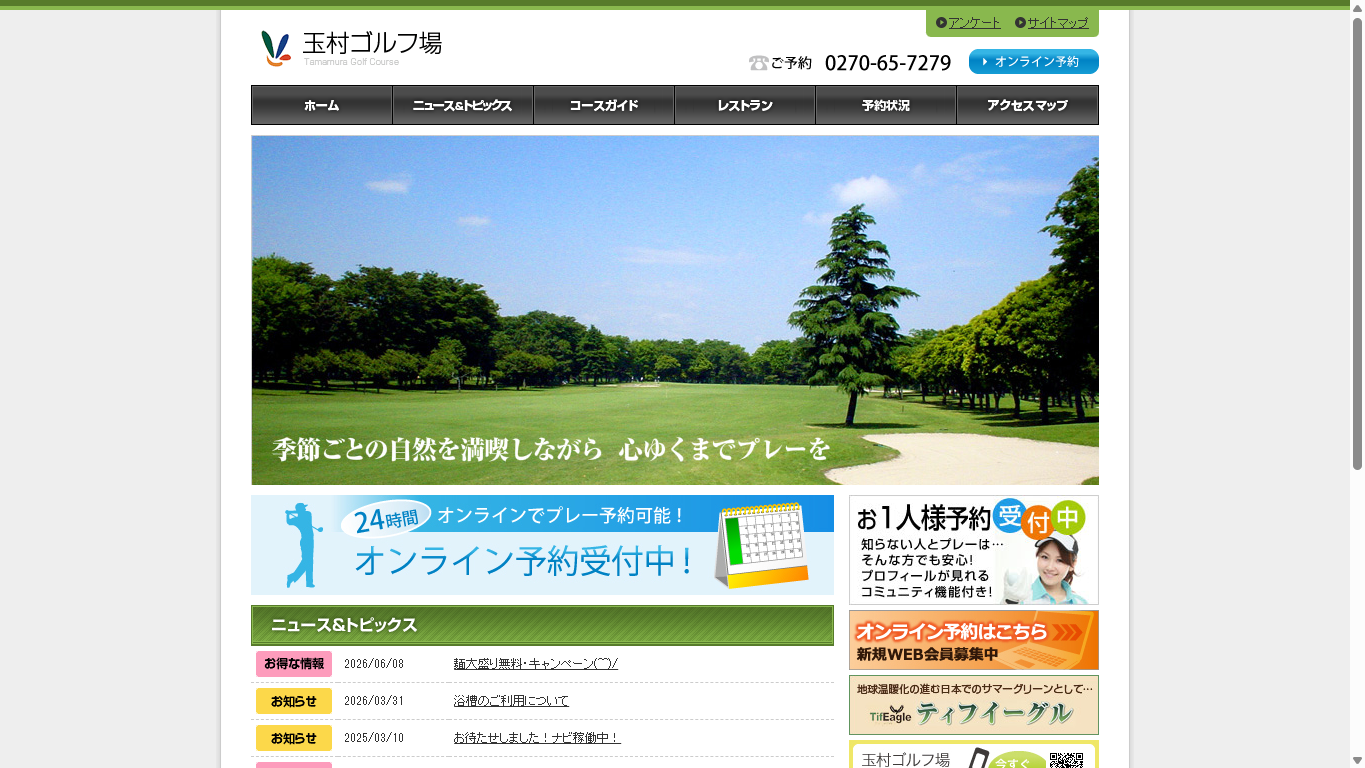This screenshot has height=768, width=1365.
Task: Click the QR code in the mobile banner
Action: pyautogui.click(x=1066, y=760)
